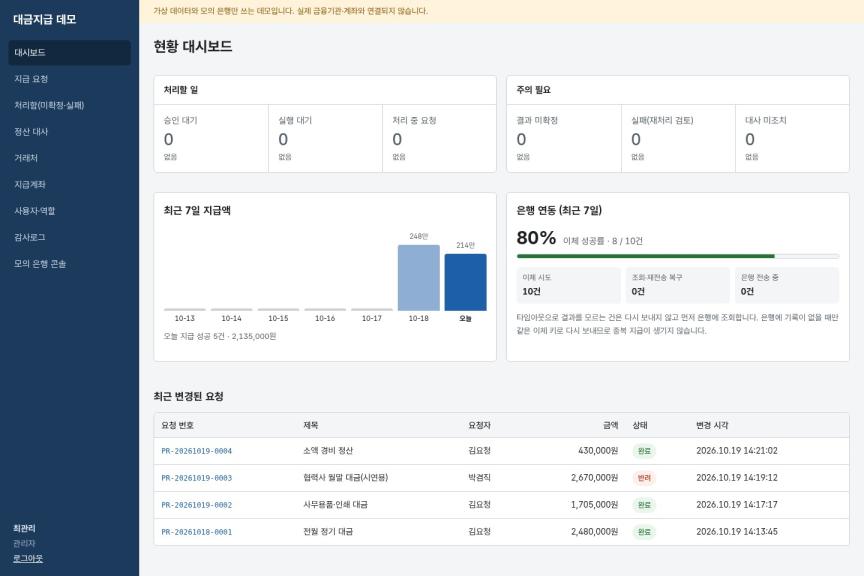Open 사용자·역할 from the sidebar
The height and width of the screenshot is (576, 864).
(69, 211)
